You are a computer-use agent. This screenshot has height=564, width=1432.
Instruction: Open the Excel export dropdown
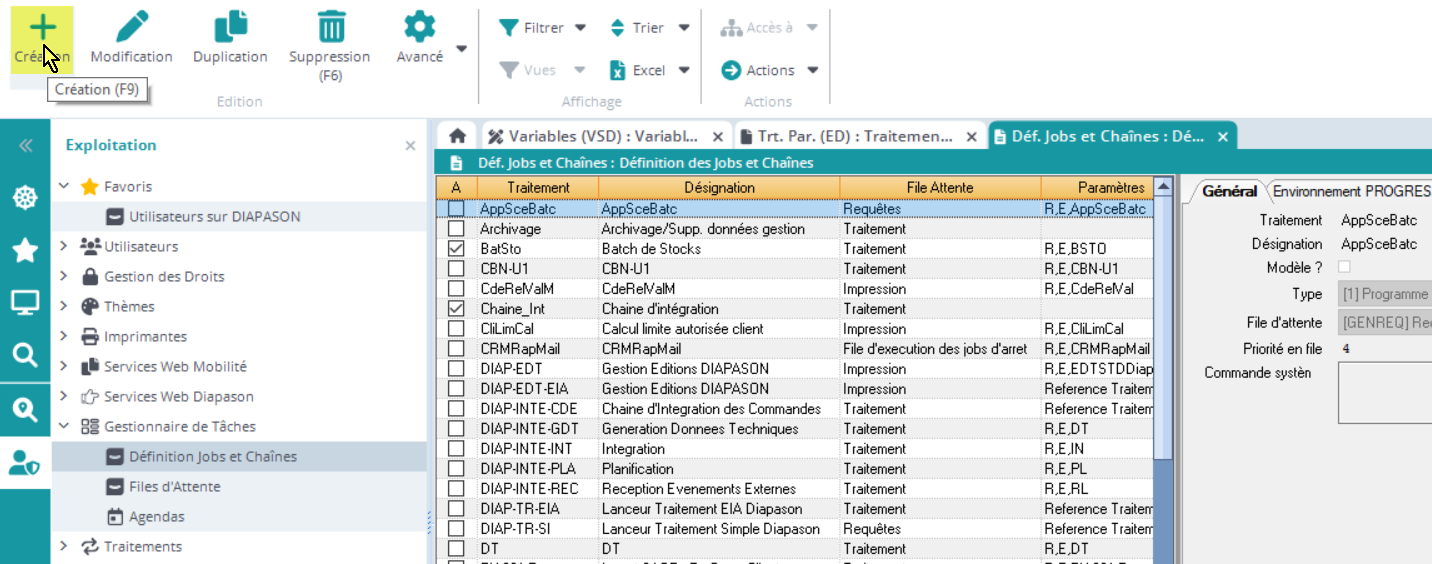tap(651, 70)
